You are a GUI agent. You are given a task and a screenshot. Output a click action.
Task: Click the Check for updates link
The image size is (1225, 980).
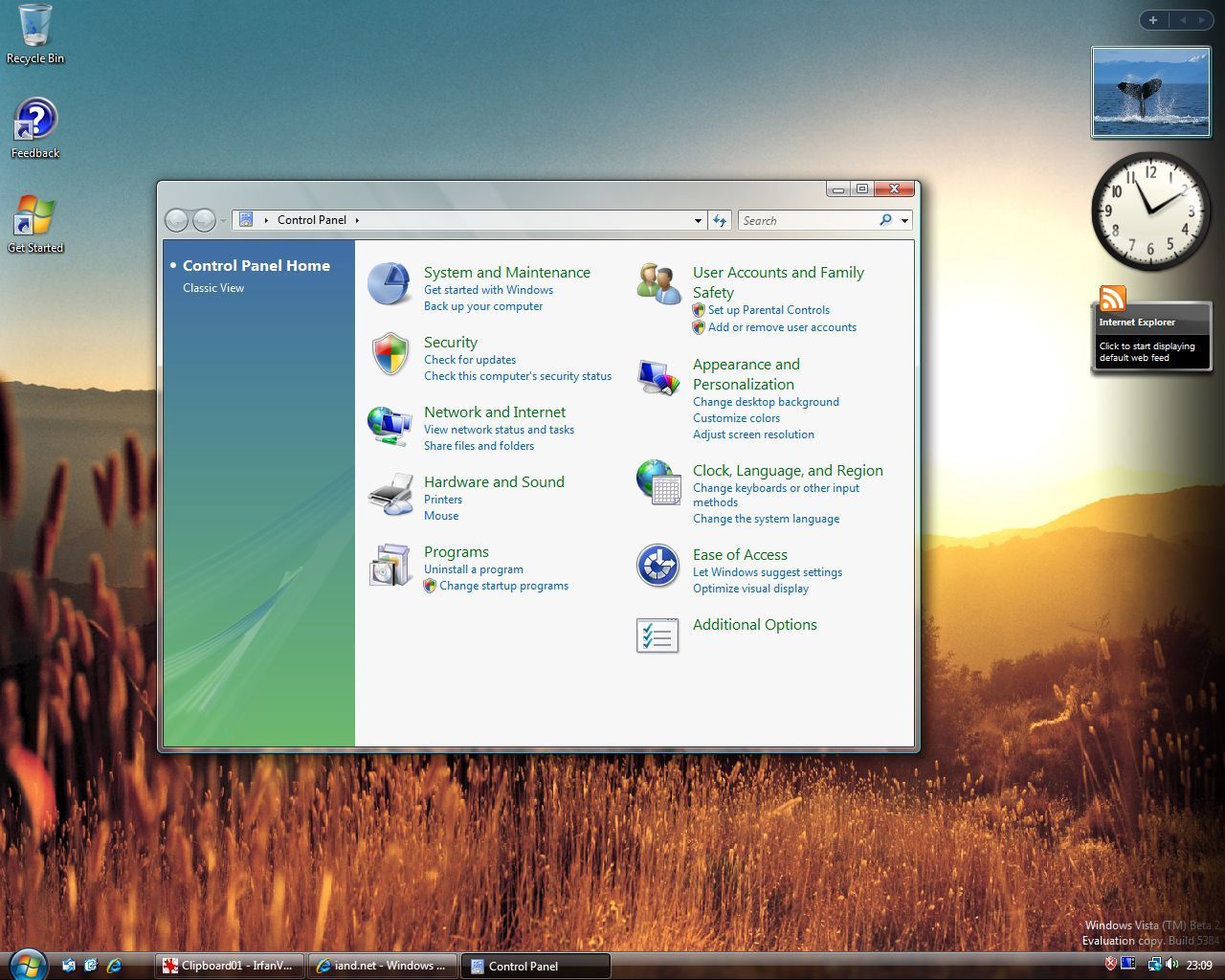click(x=470, y=360)
